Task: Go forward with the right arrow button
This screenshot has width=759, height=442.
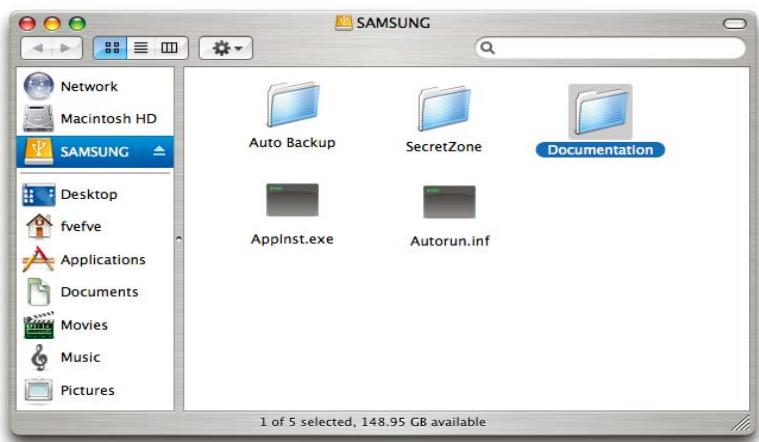Action: pos(66,48)
